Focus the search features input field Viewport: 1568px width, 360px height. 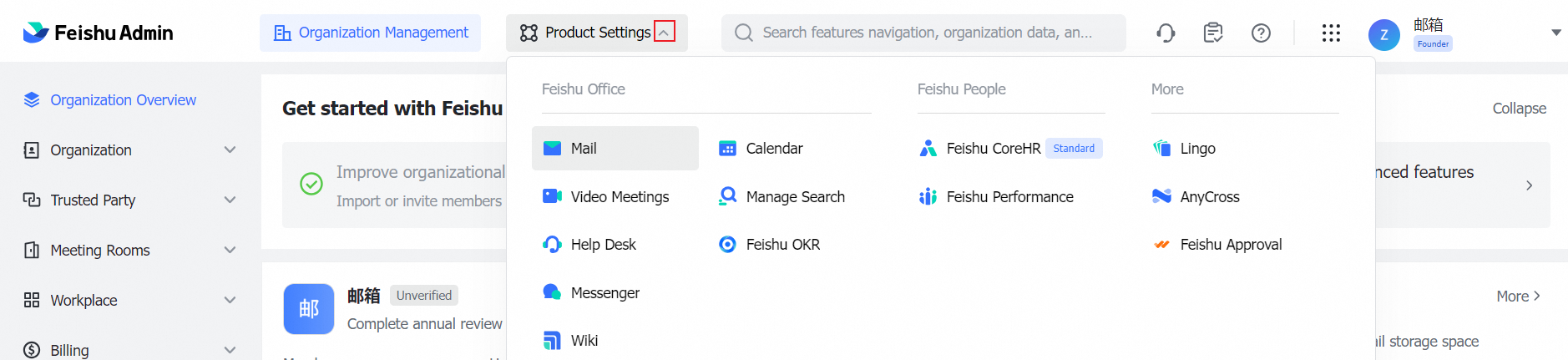[x=927, y=33]
